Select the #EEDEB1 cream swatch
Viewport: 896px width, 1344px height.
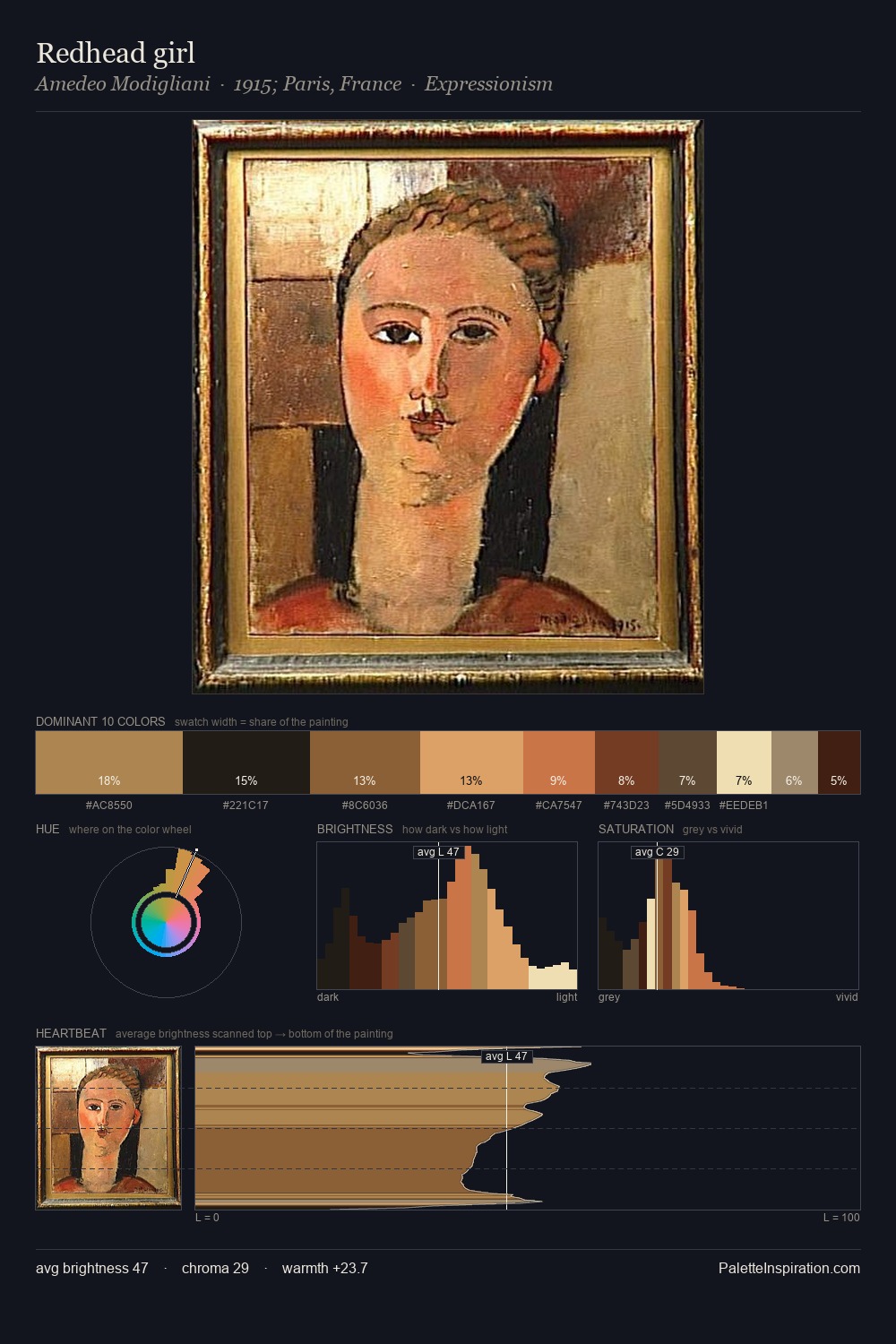[x=744, y=762]
